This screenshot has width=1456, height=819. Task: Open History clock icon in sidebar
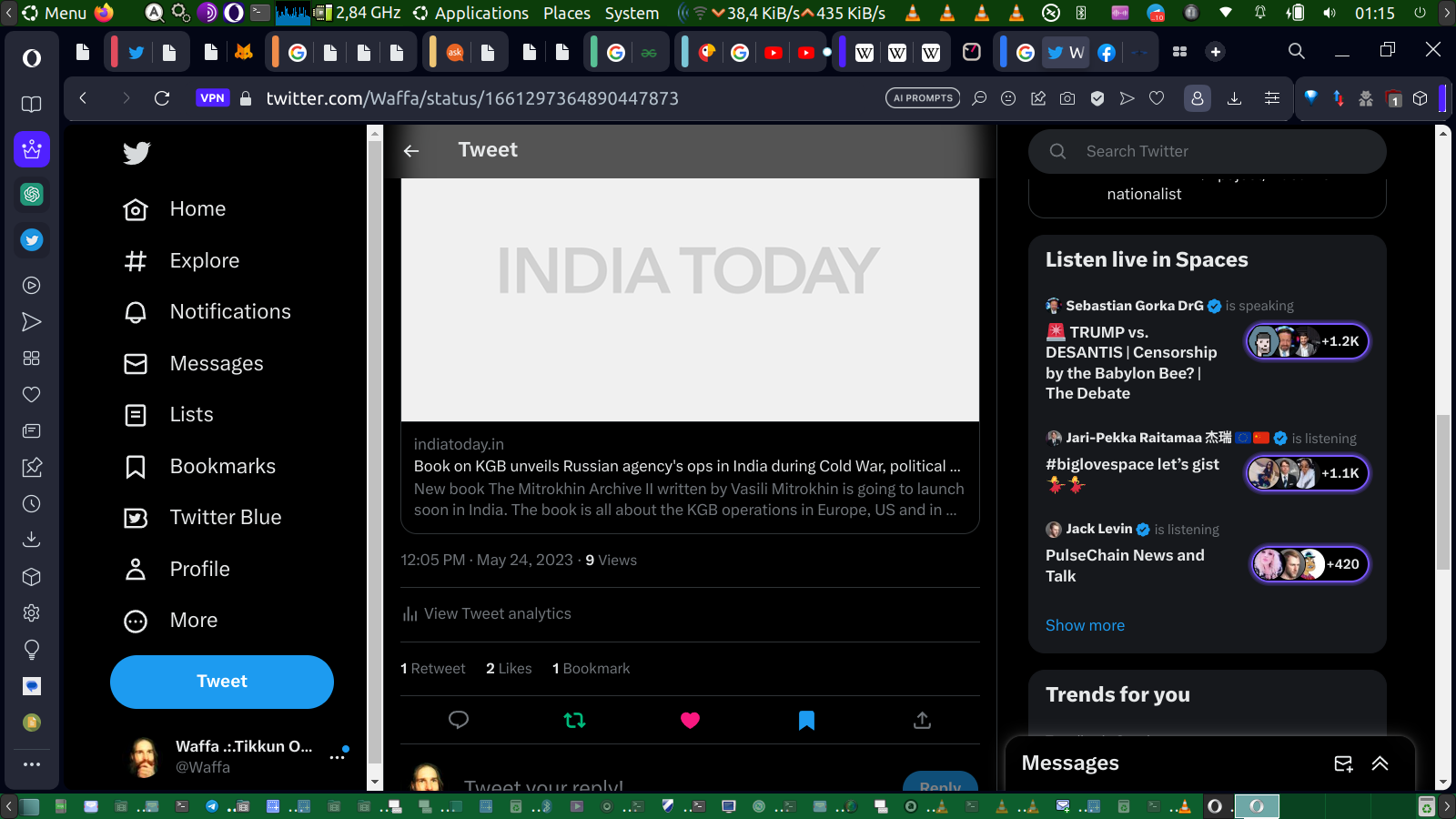(x=32, y=504)
